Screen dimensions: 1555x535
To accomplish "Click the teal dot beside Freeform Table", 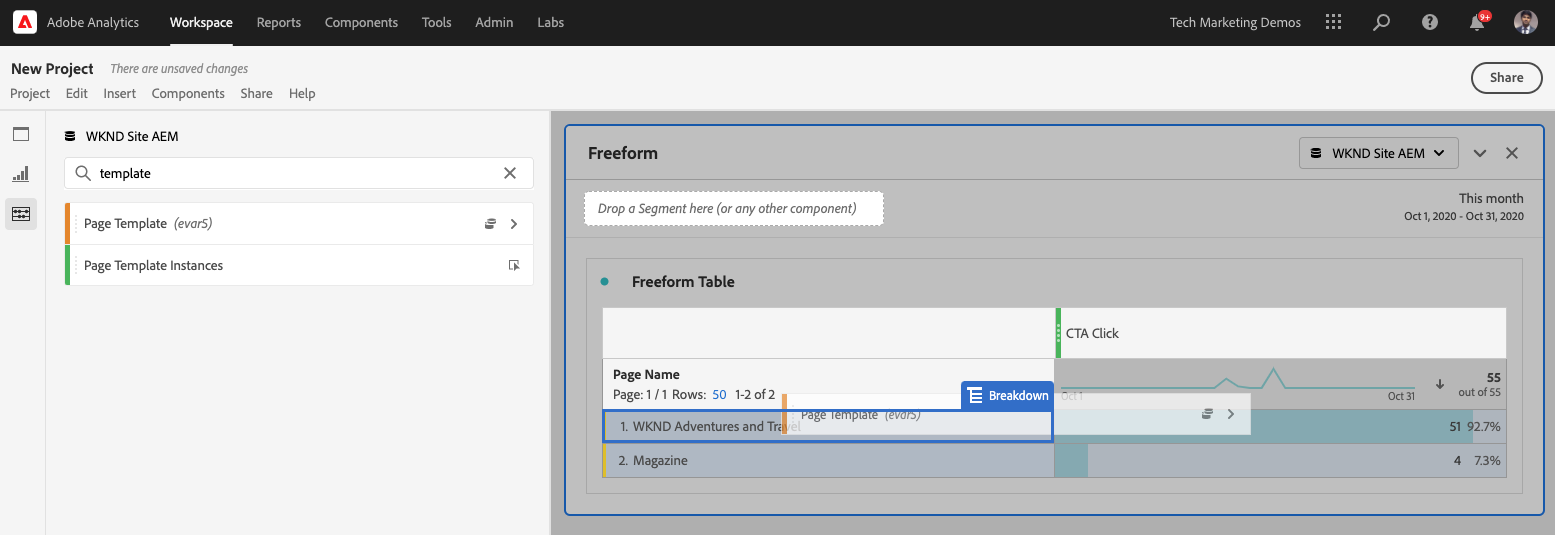I will click(604, 282).
